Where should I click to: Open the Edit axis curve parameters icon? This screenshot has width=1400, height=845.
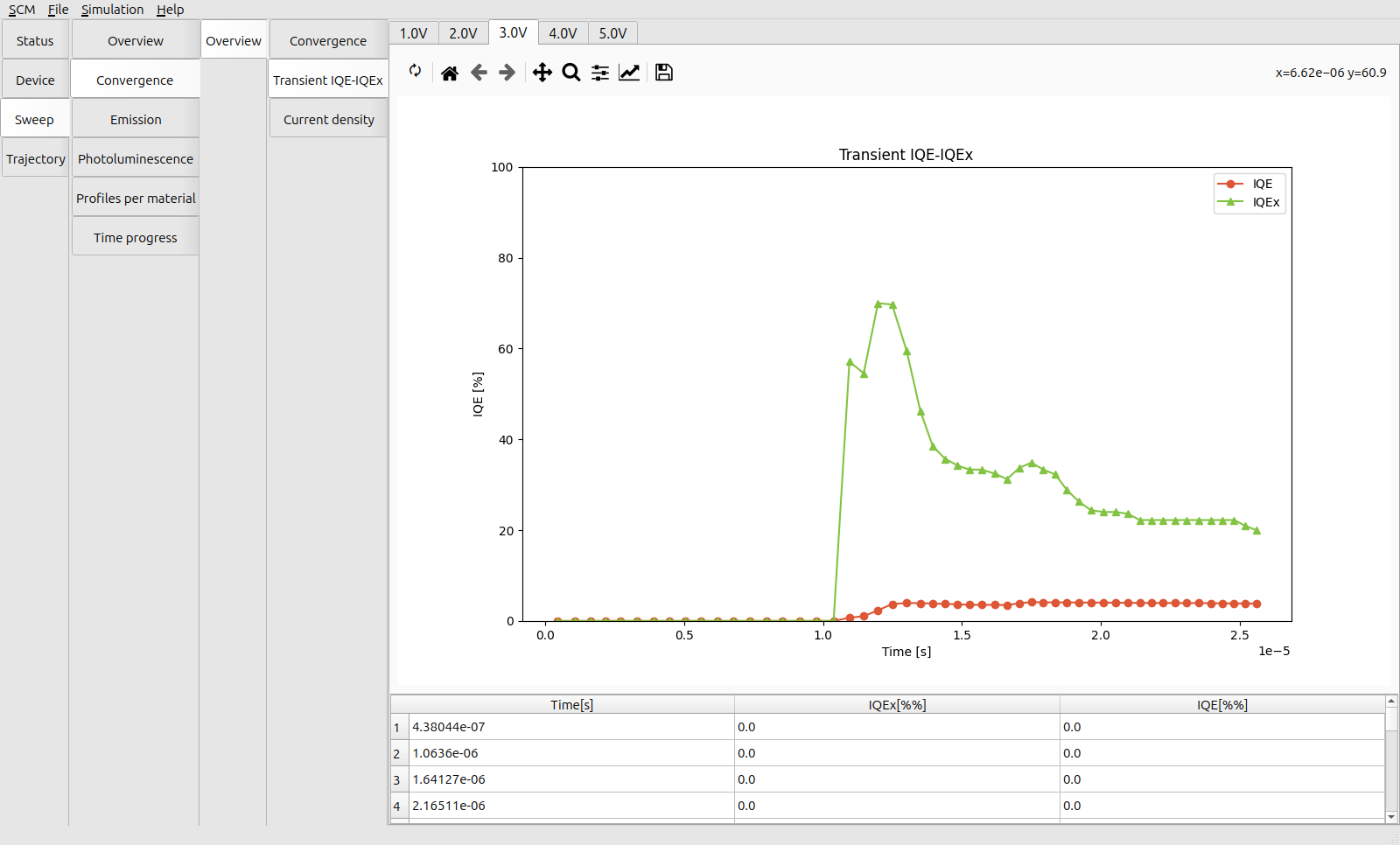point(629,73)
